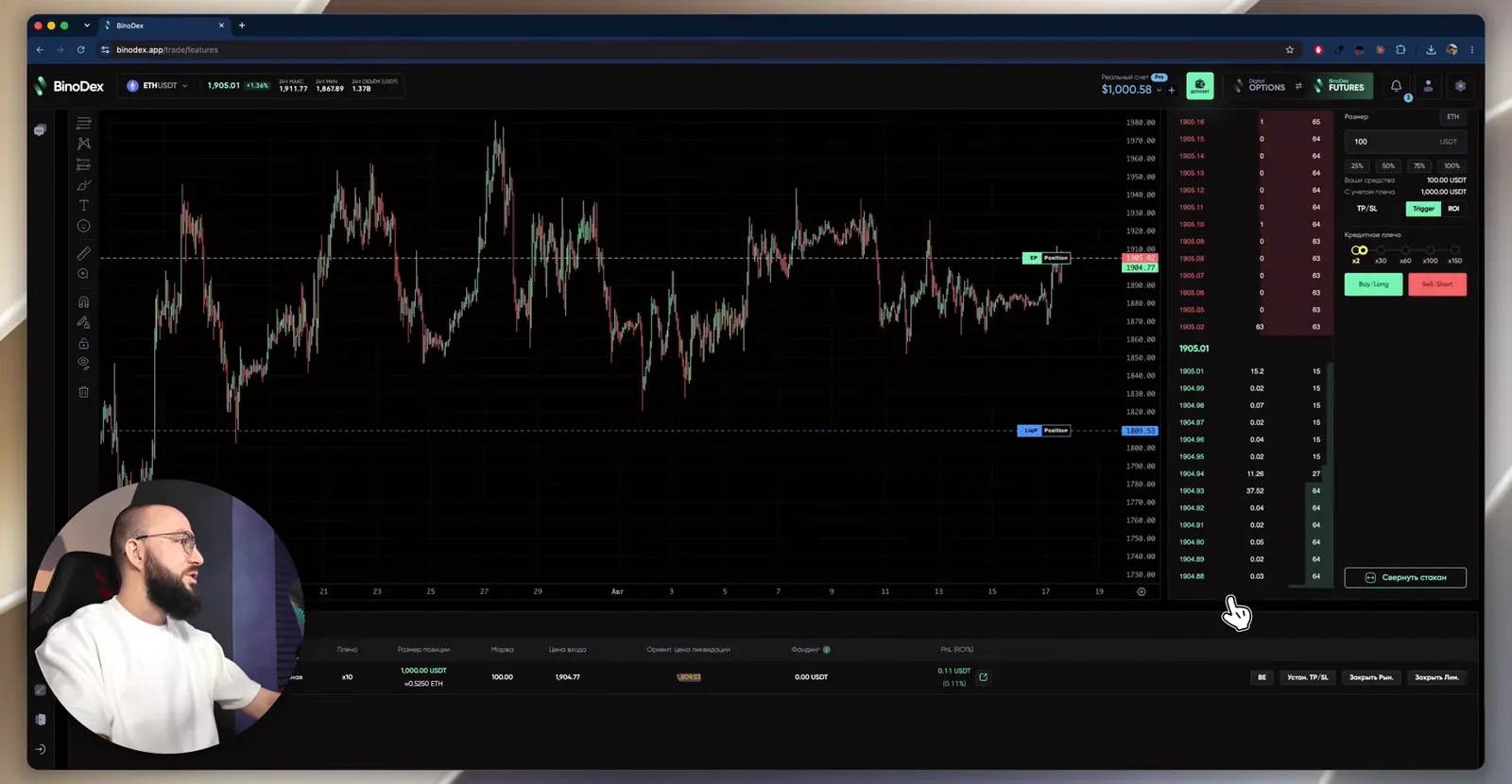Open the chat bubble sidebar icon
This screenshot has height=784, width=1512.
[x=40, y=130]
